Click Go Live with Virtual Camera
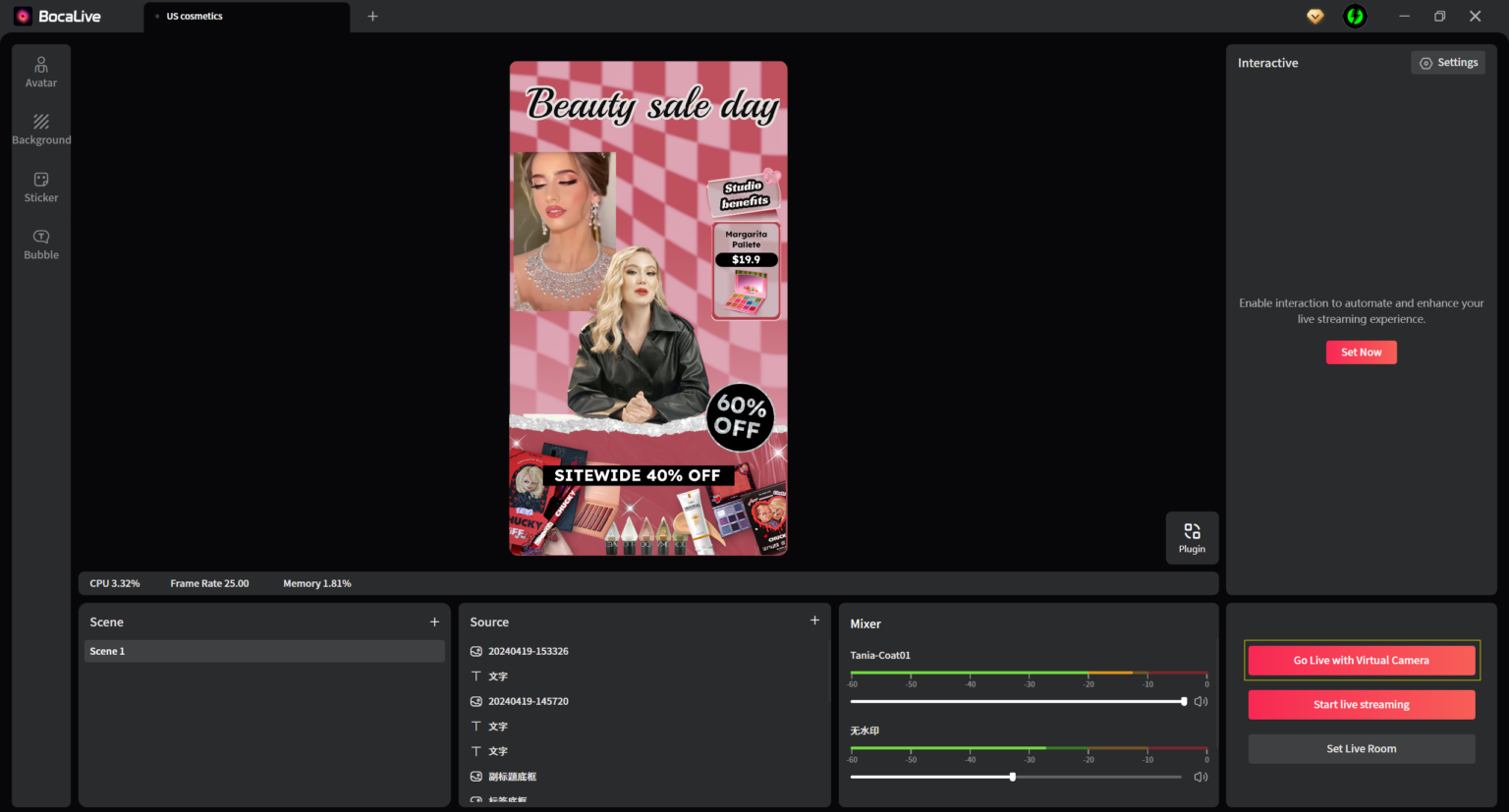Screen dimensions: 1509x812 click(x=1361, y=660)
